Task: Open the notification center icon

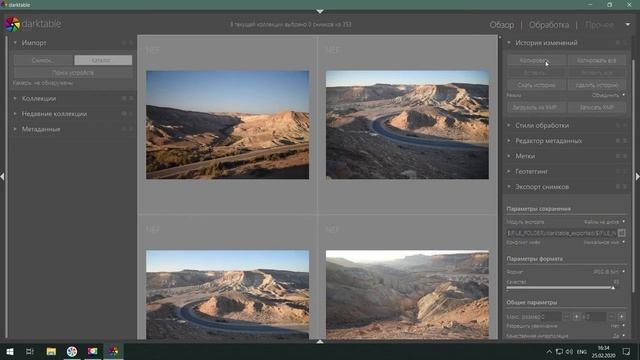Action: click(x=626, y=351)
